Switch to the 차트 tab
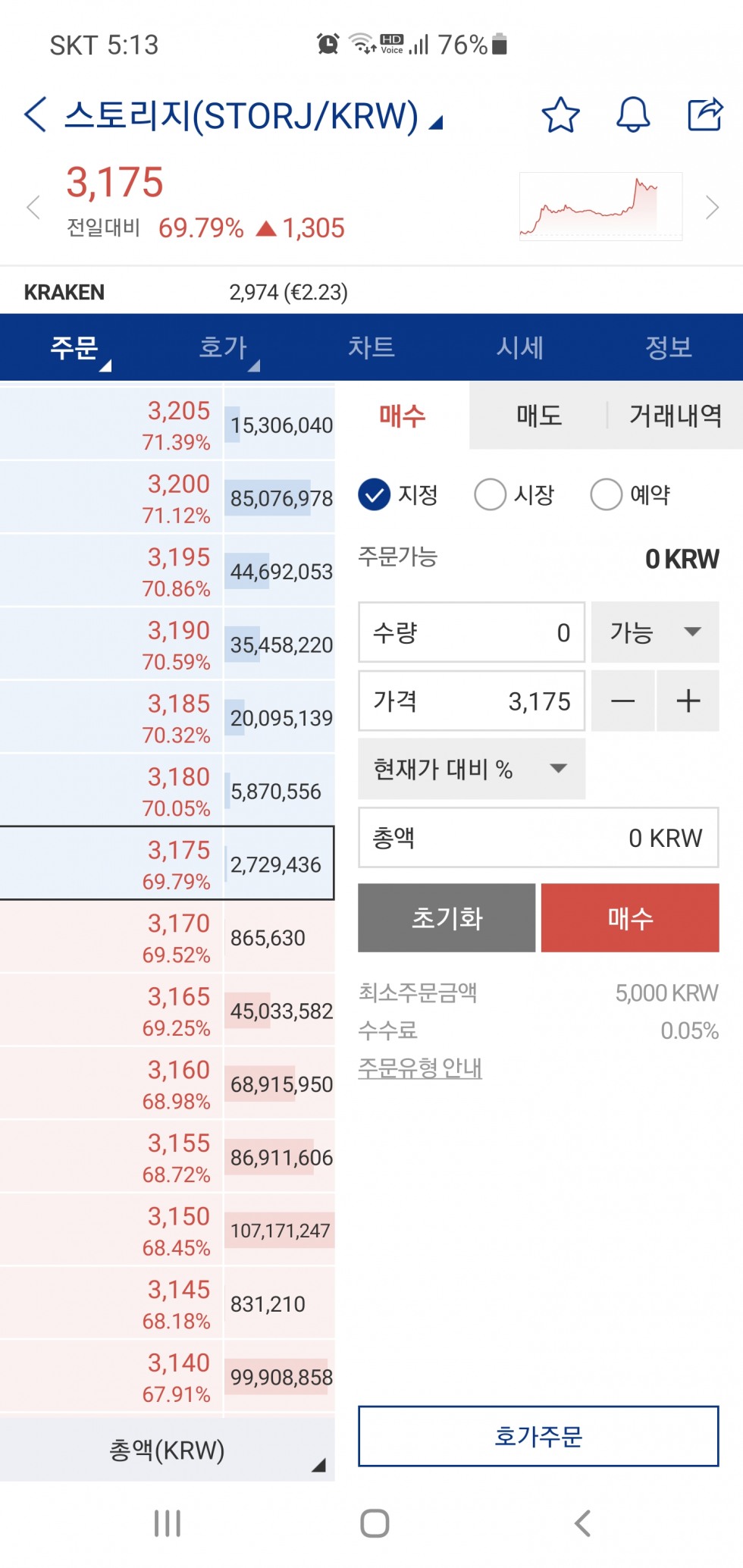This screenshot has height=1568, width=743. [x=371, y=347]
